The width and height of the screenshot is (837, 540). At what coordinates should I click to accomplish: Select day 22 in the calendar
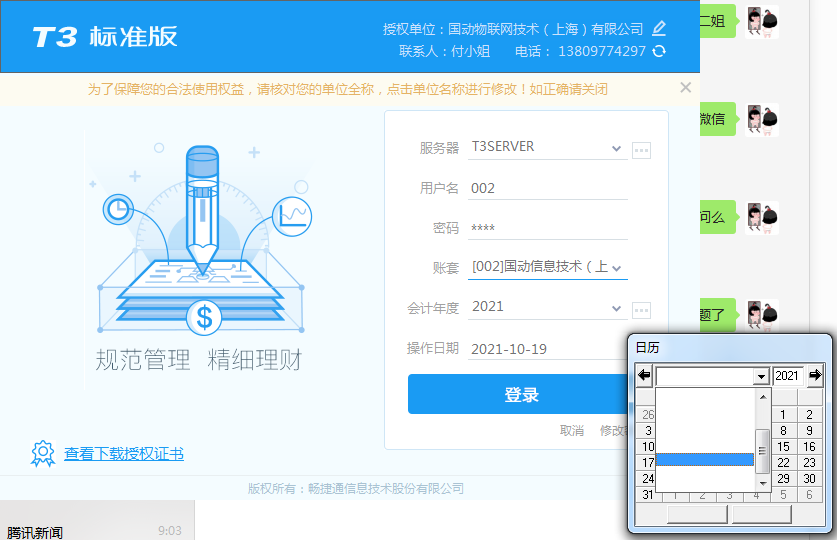(x=783, y=463)
